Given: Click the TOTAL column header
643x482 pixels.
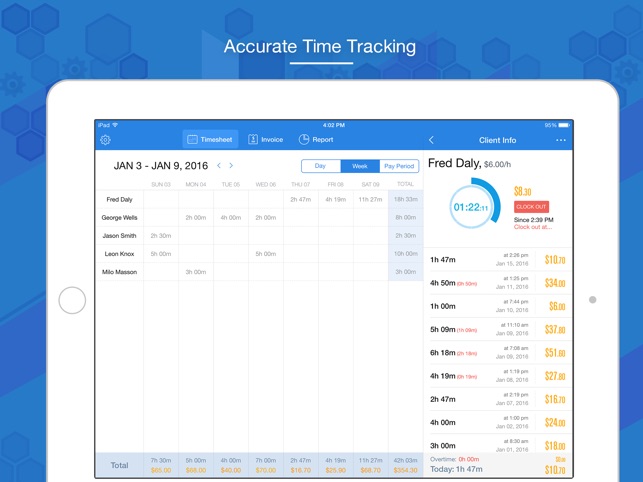Looking at the screenshot, I should click(x=406, y=184).
